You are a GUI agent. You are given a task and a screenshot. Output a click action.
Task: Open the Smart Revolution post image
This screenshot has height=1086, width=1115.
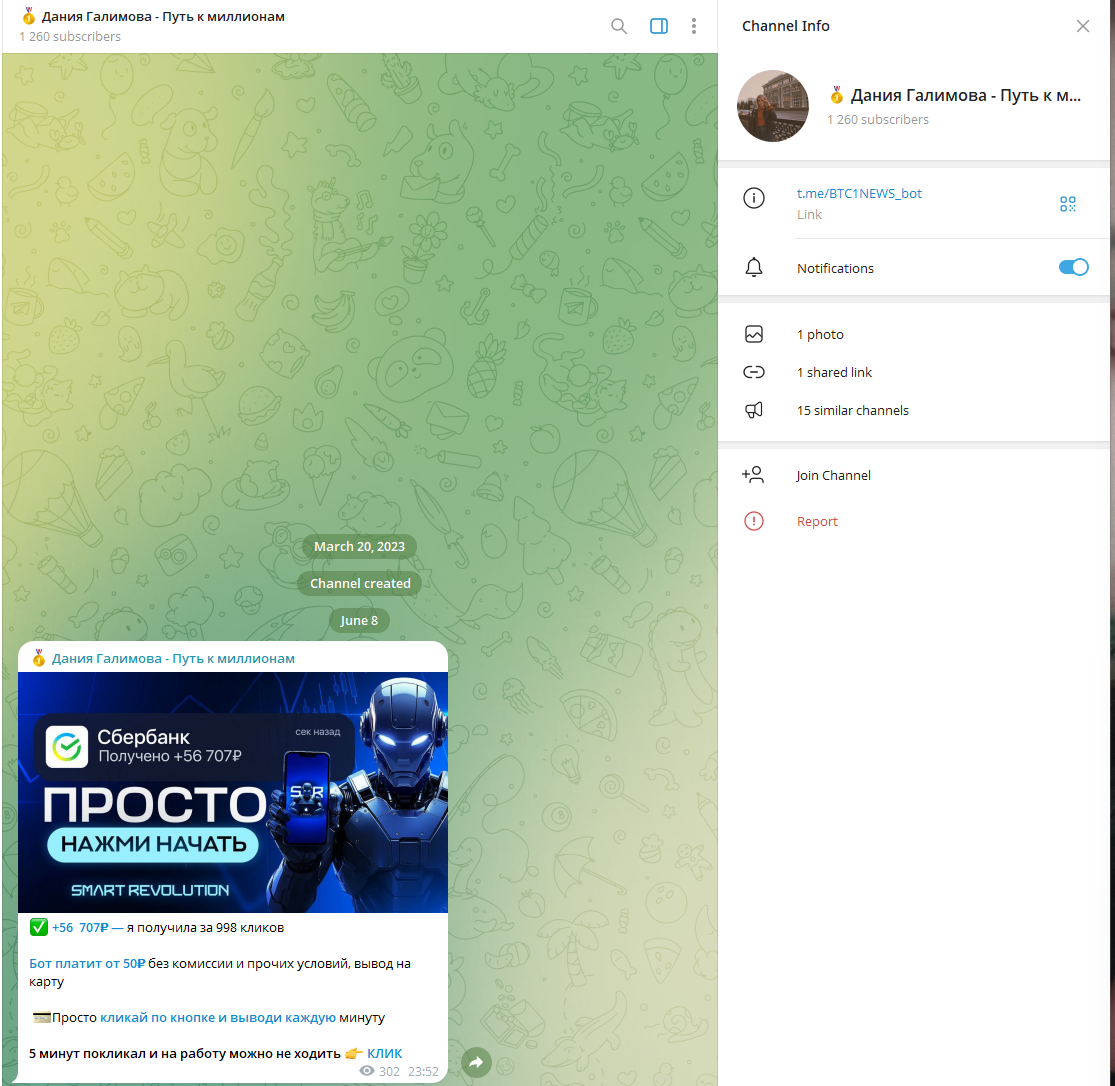pos(233,792)
